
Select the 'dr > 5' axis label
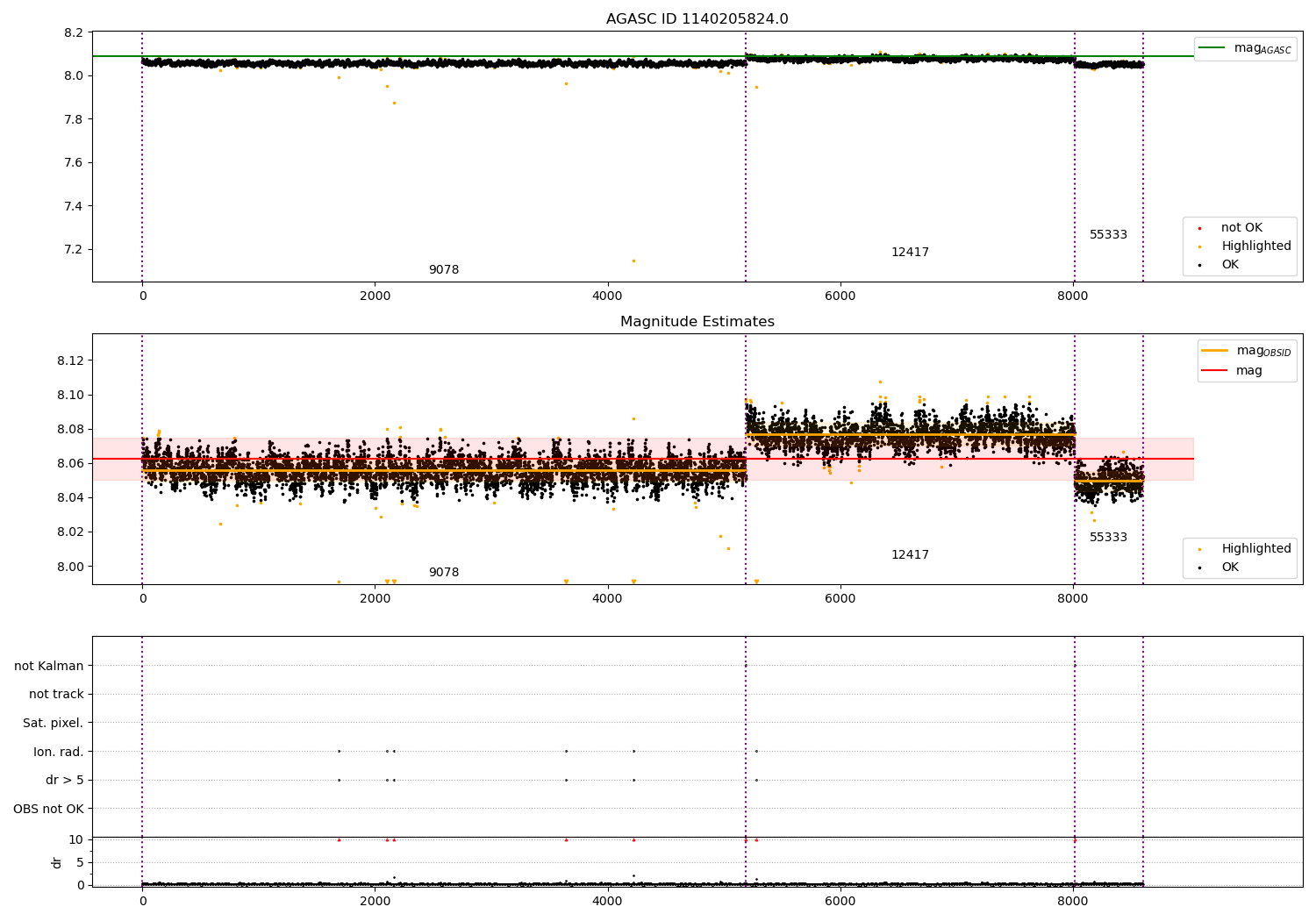65,781
